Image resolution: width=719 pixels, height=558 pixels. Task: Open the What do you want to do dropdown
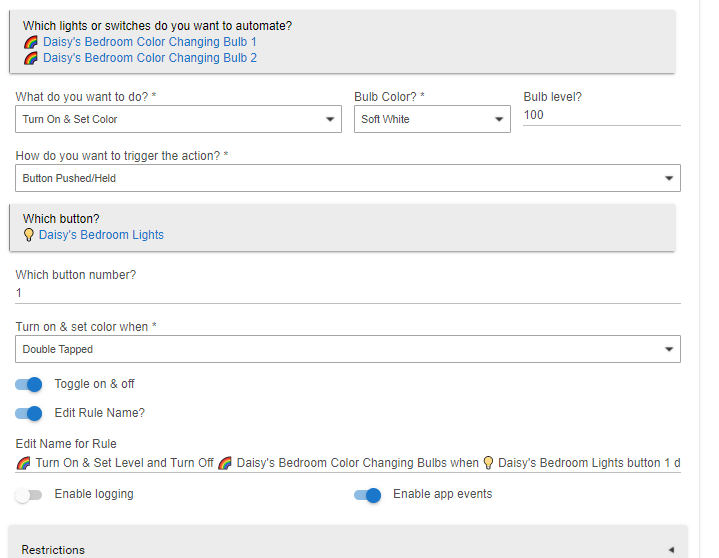pos(179,120)
